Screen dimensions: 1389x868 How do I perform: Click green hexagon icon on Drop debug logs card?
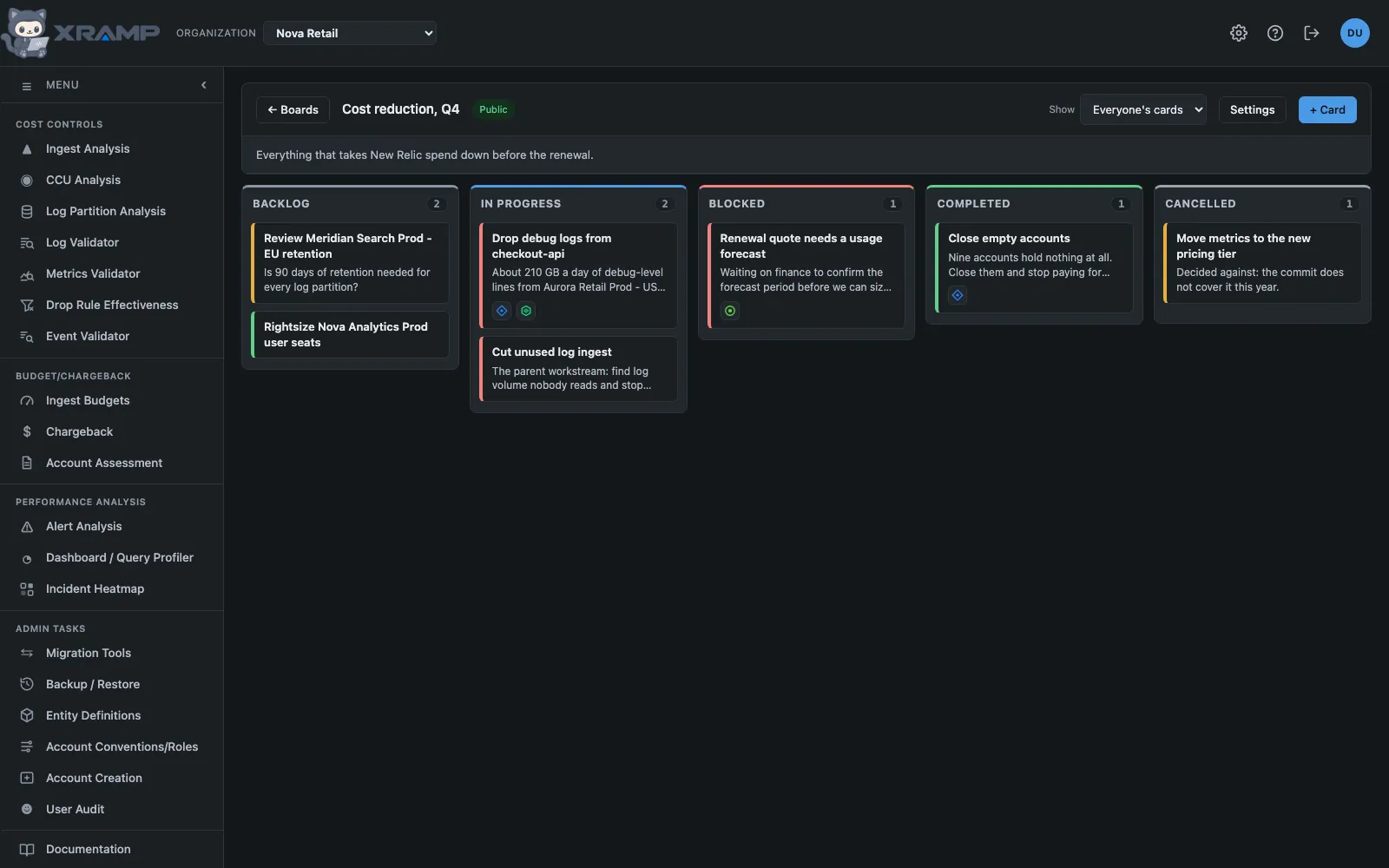pyautogui.click(x=526, y=311)
